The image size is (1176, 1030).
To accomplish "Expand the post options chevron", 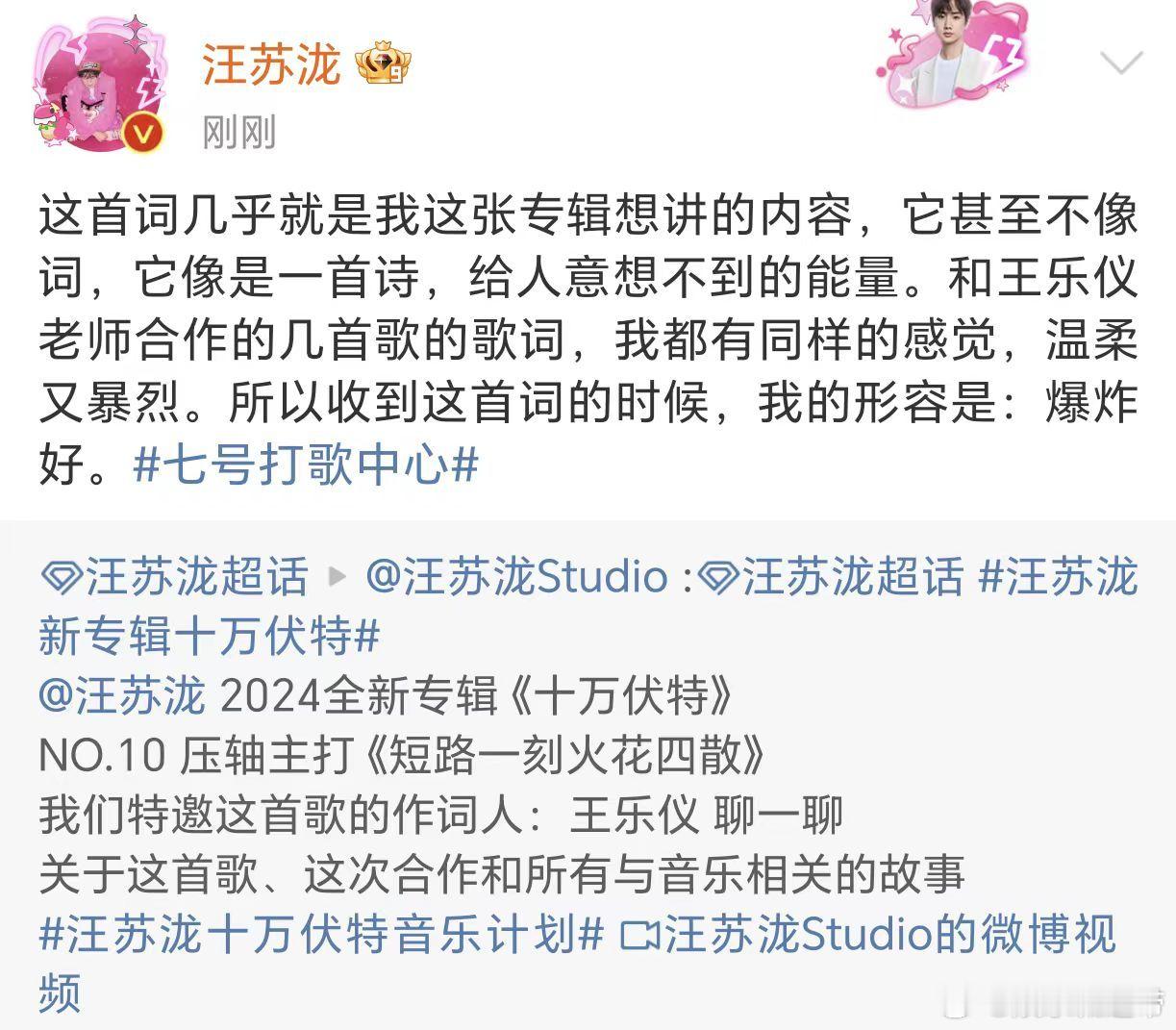I will coord(1120,63).
